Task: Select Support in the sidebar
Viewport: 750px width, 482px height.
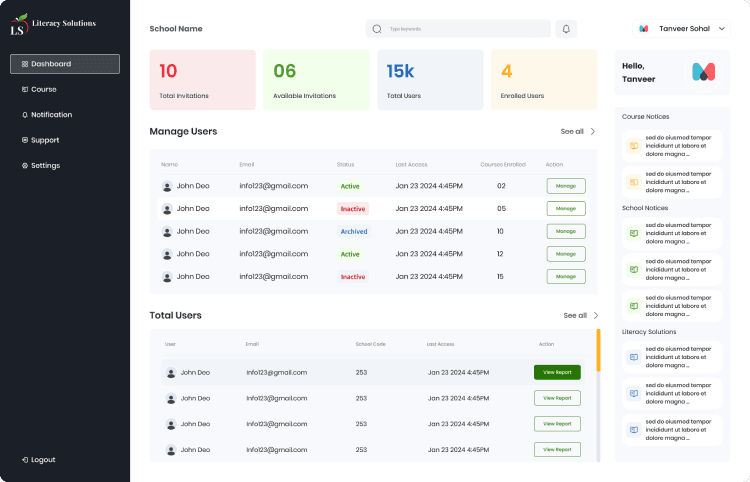Action: [x=44, y=140]
